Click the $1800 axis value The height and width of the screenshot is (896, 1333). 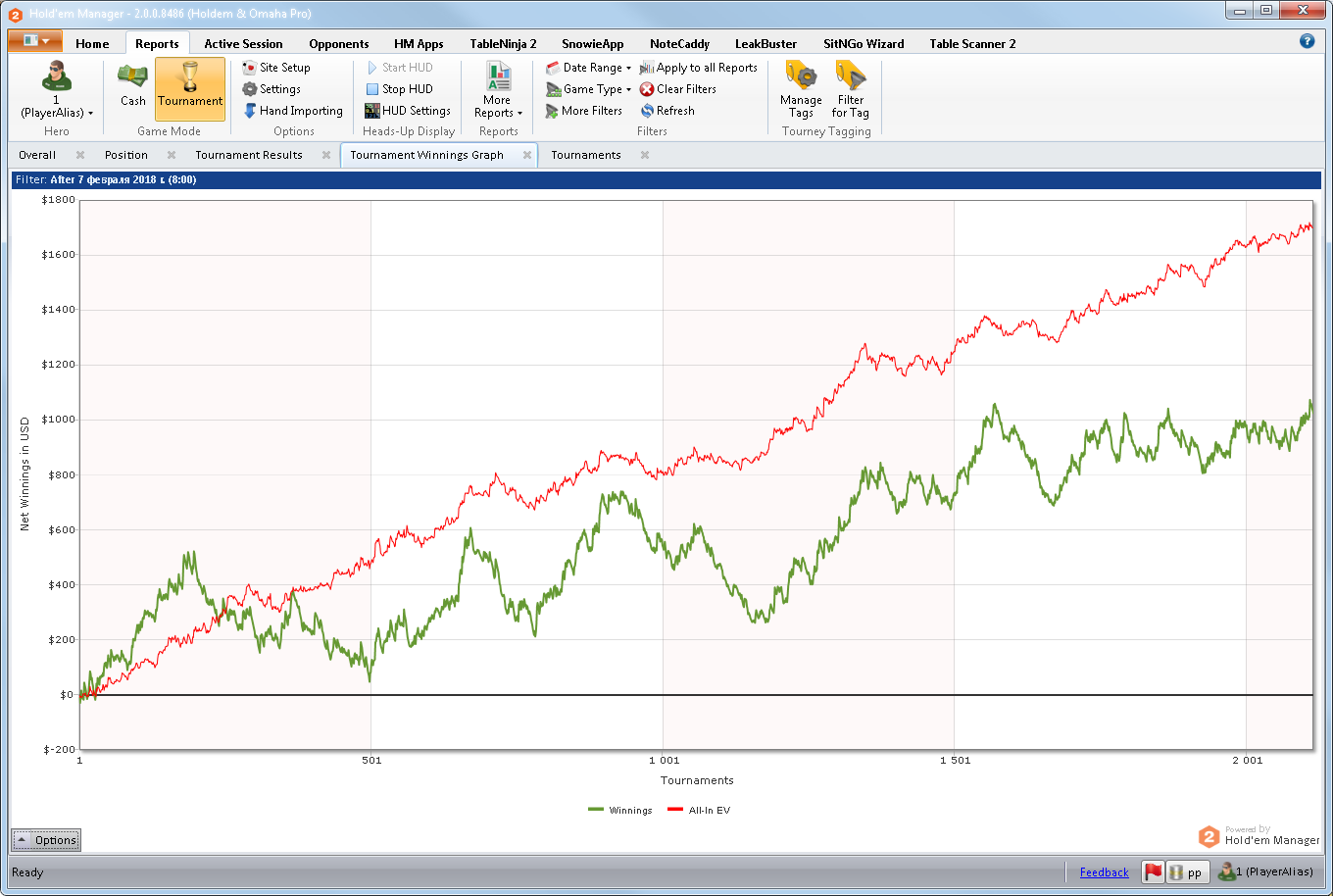pos(58,200)
